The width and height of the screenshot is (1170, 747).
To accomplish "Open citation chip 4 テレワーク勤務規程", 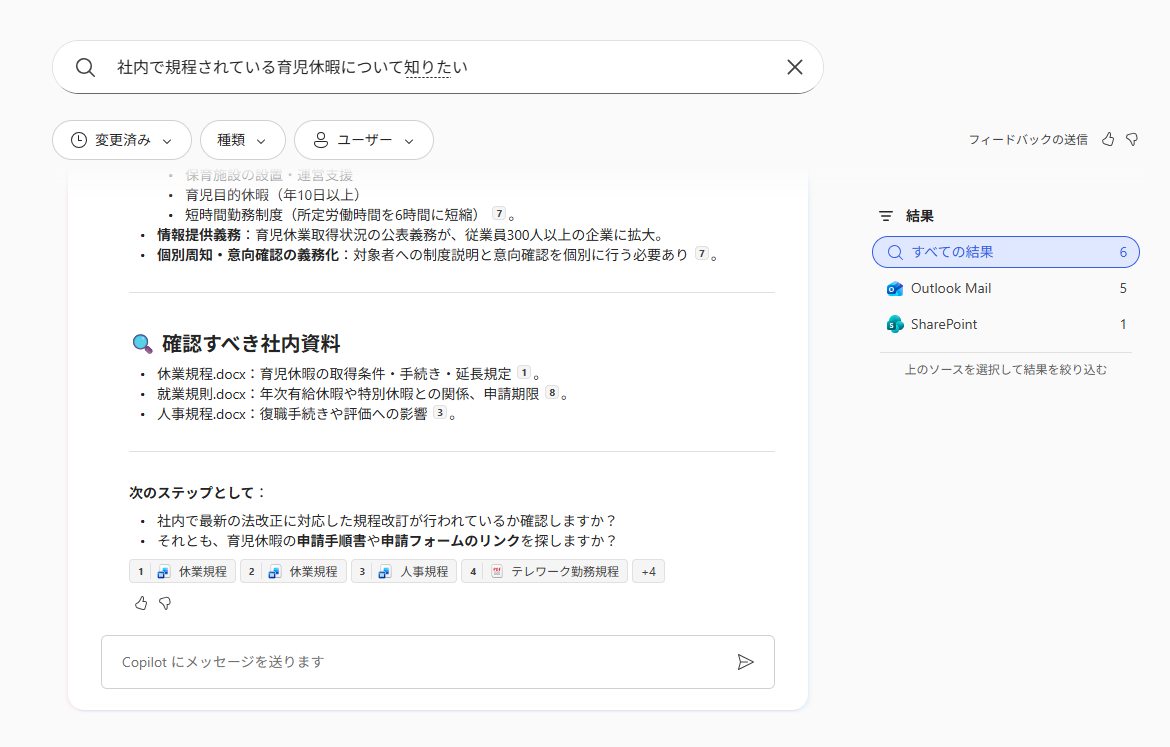I will pos(544,572).
